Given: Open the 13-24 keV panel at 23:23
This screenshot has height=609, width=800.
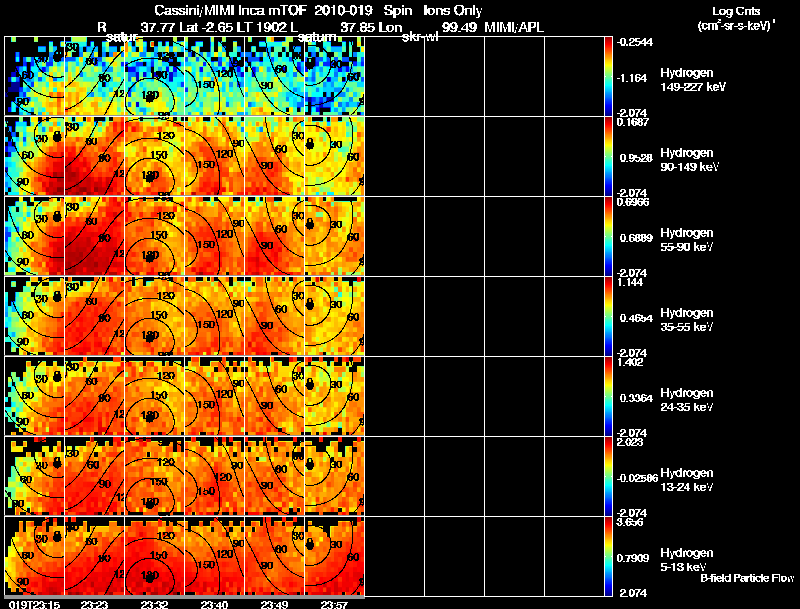Looking at the screenshot, I should click(94, 476).
